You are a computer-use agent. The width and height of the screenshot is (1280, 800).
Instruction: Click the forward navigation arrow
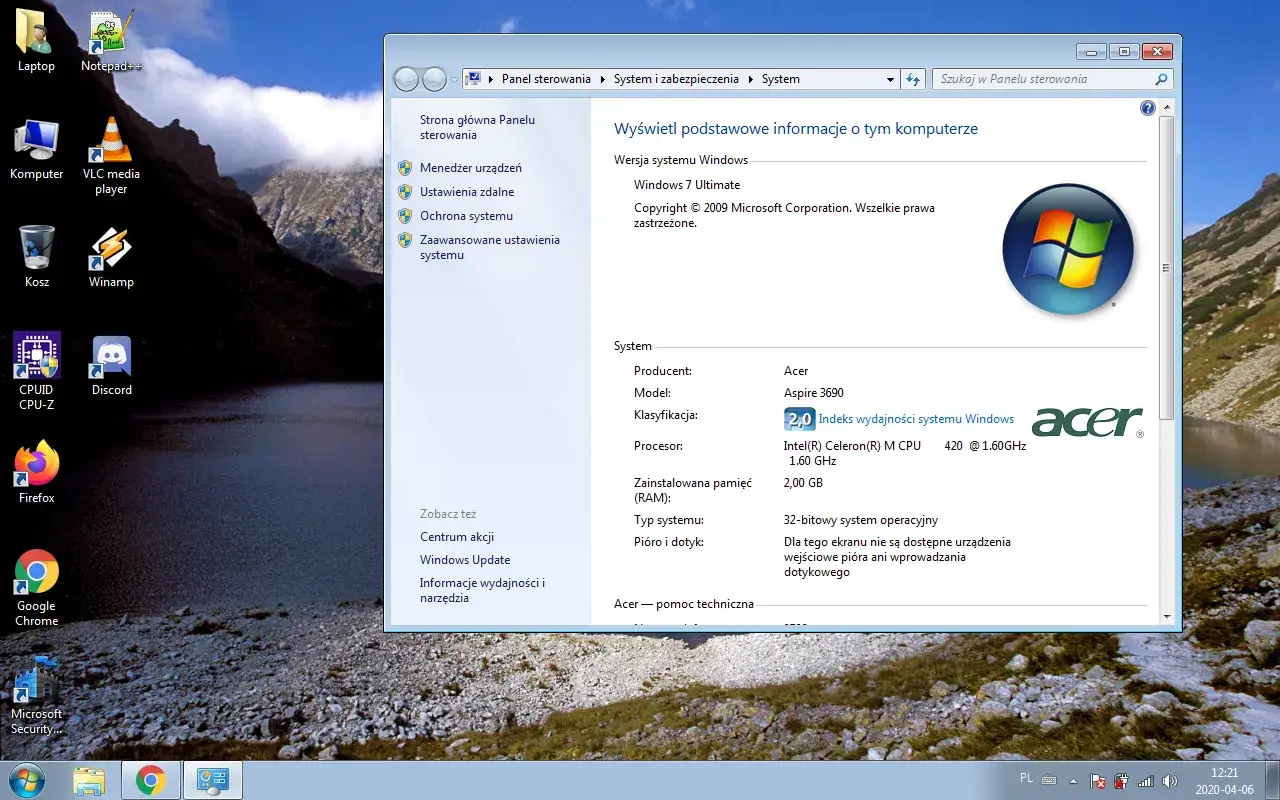pos(434,79)
